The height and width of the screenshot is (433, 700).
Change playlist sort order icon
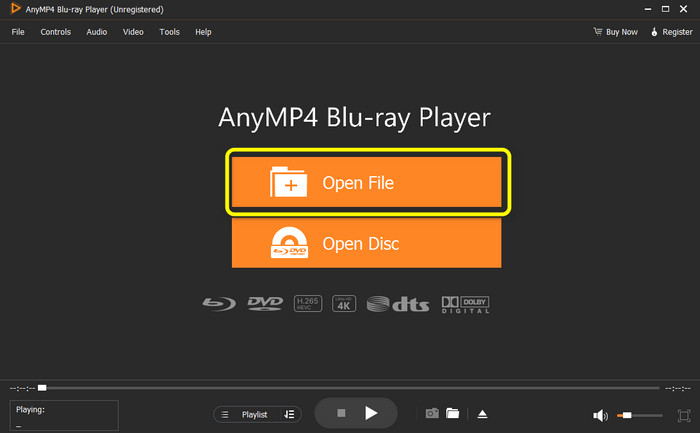coord(289,415)
